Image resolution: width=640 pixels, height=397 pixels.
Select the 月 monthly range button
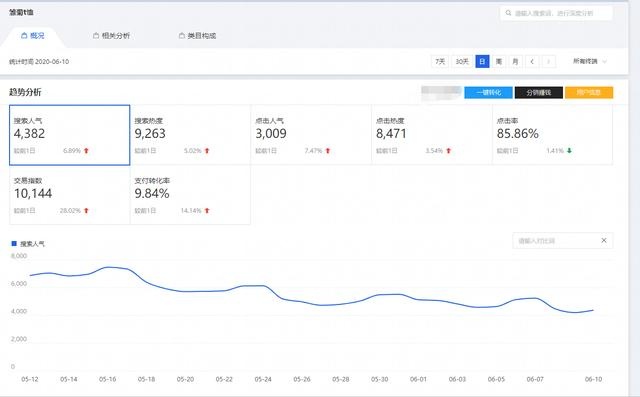coord(516,62)
